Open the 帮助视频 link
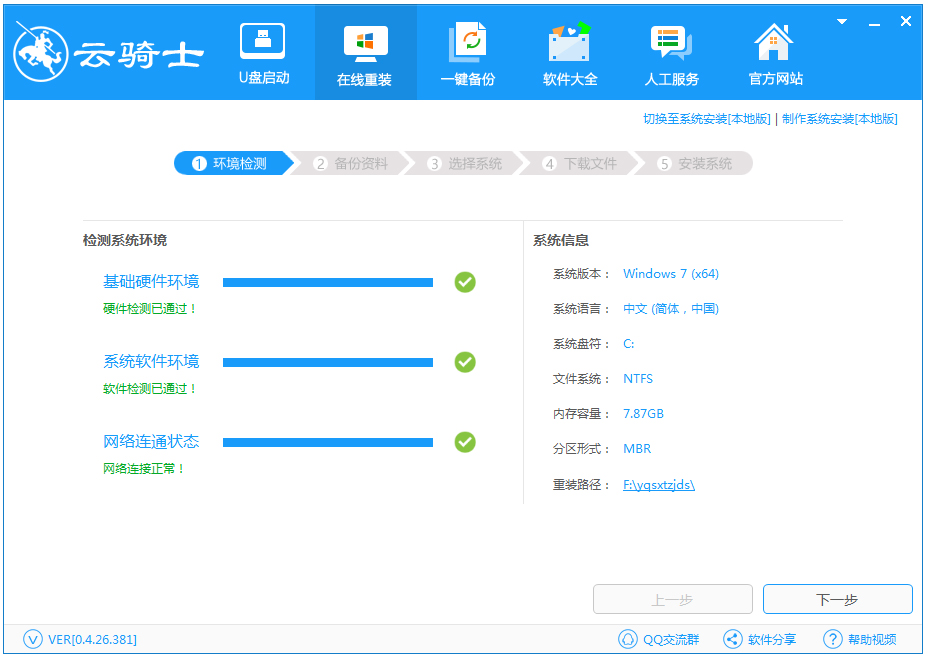The width and height of the screenshot is (928, 658). point(872,640)
